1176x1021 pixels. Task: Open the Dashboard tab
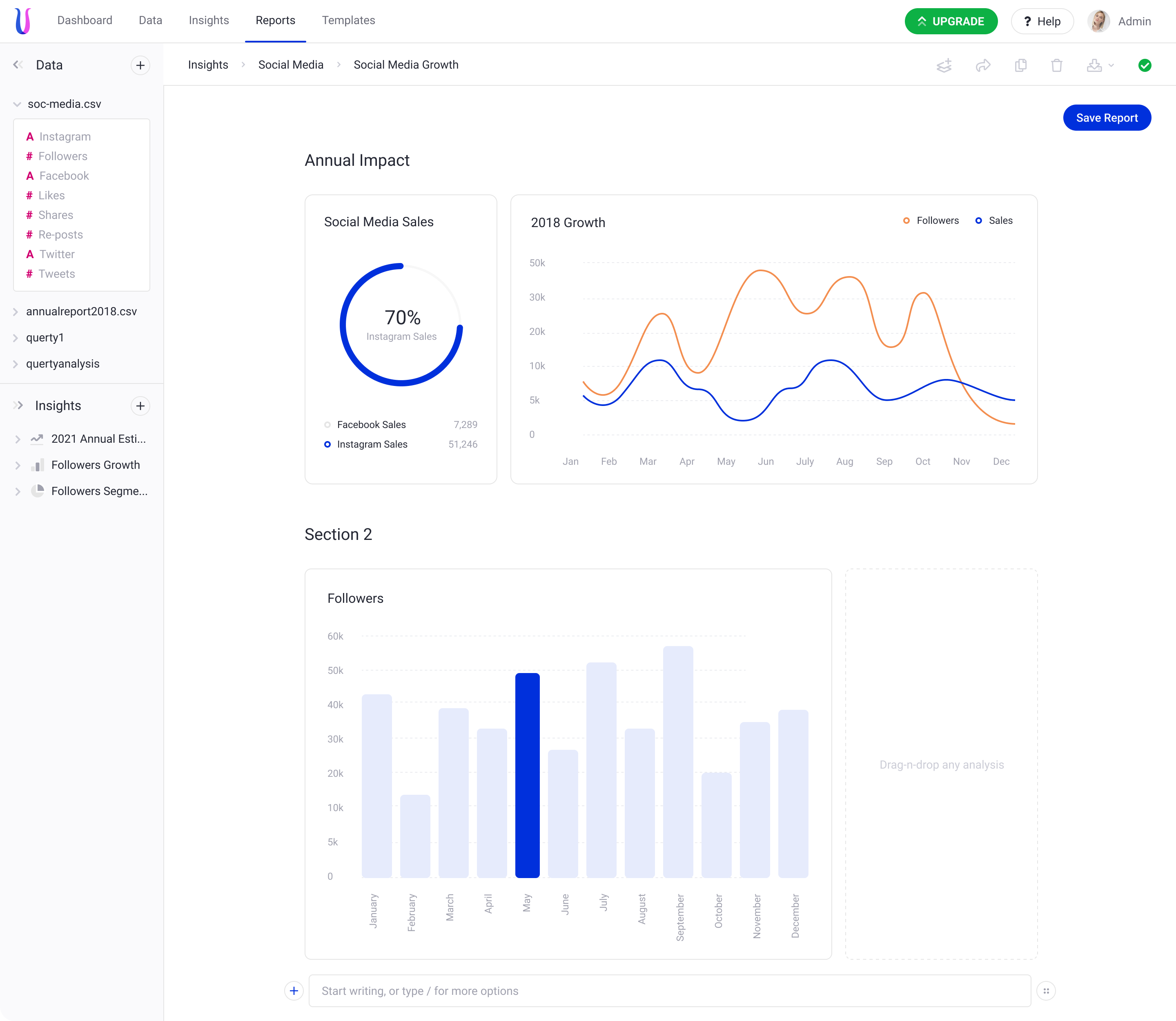click(x=85, y=20)
